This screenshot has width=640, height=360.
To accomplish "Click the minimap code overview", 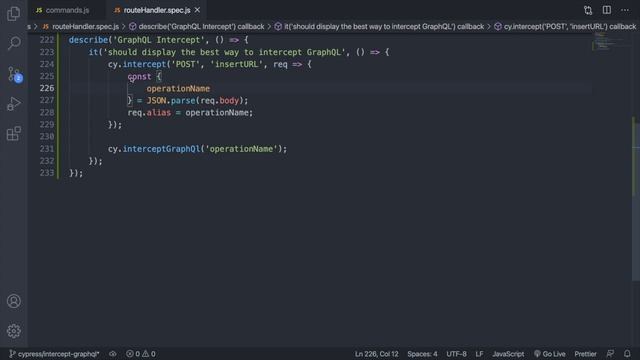I will [x=607, y=42].
